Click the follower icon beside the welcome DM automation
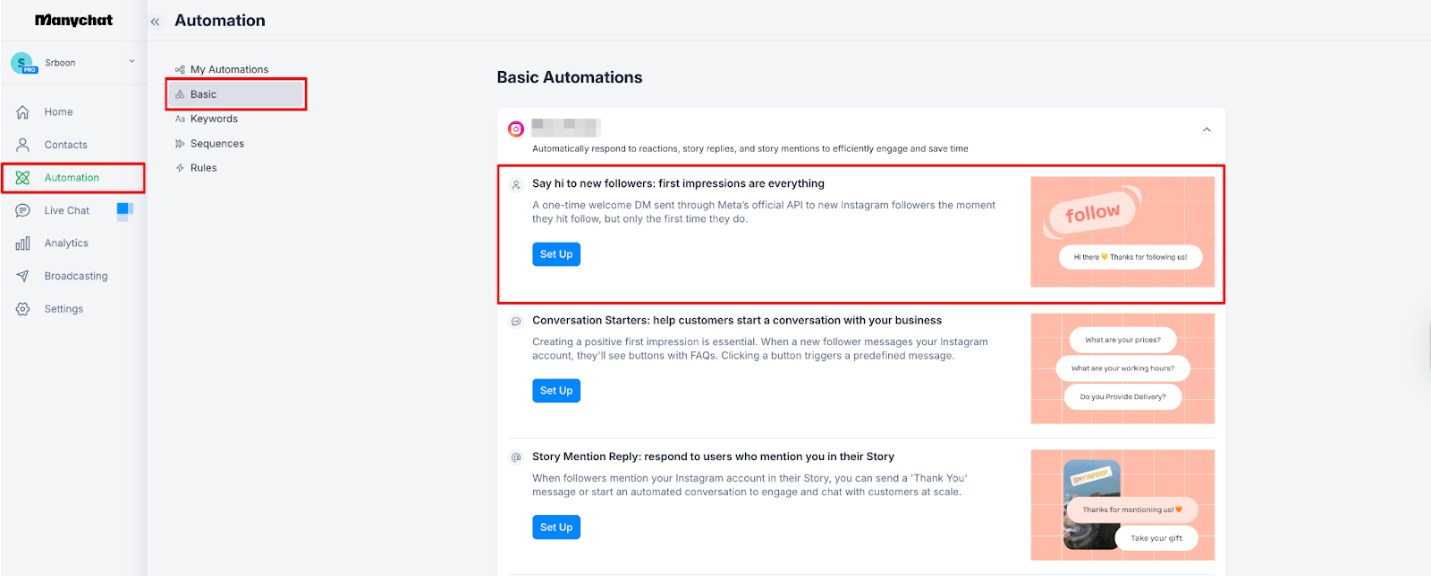Image resolution: width=1431 pixels, height=576 pixels. pos(515,185)
